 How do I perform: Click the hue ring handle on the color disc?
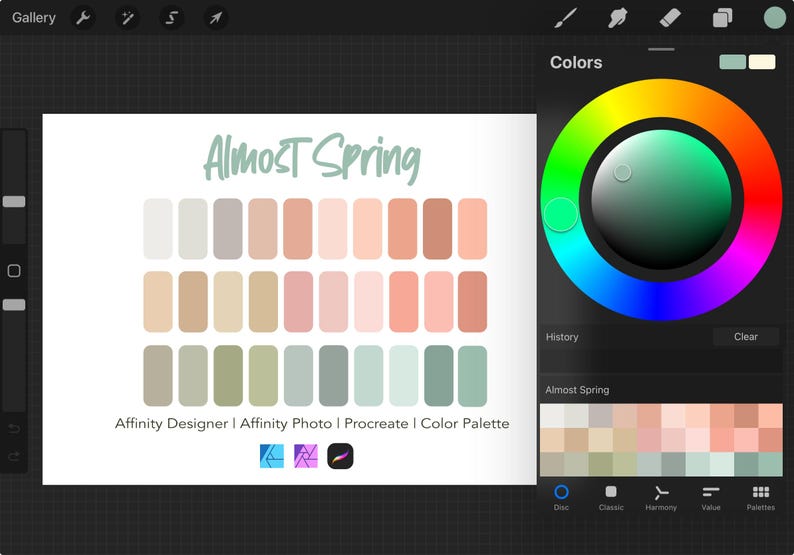coord(561,214)
